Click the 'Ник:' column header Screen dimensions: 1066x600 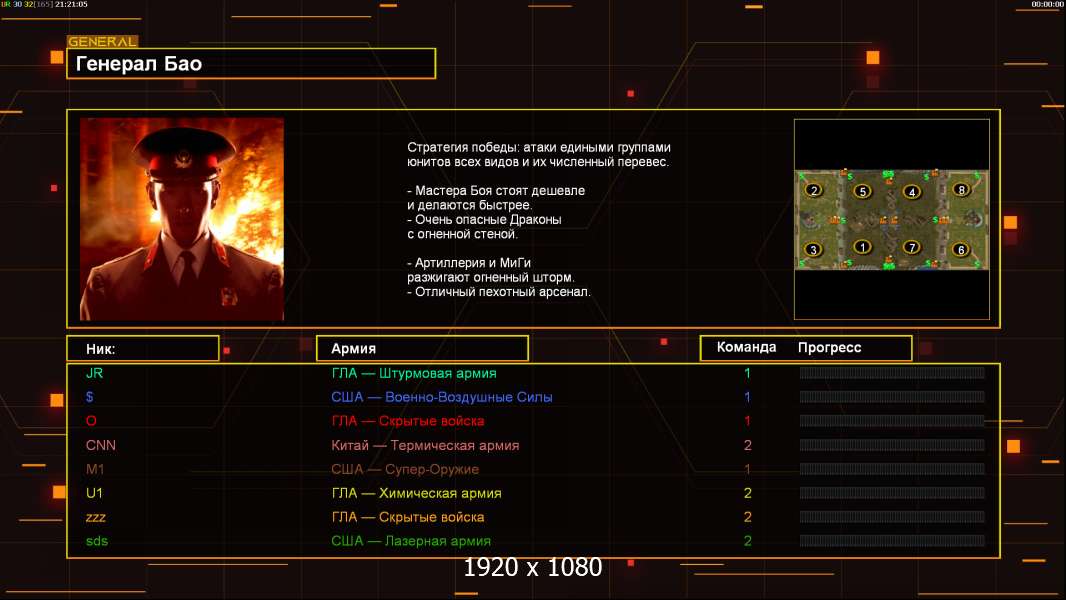(x=143, y=349)
